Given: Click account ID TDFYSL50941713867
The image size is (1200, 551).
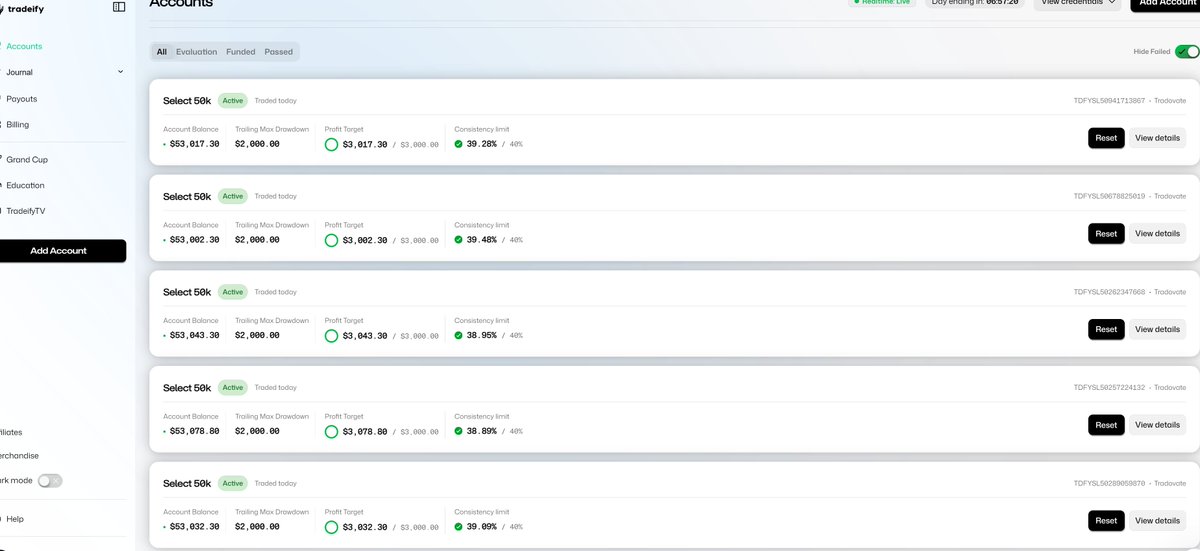Looking at the screenshot, I should tap(1109, 101).
